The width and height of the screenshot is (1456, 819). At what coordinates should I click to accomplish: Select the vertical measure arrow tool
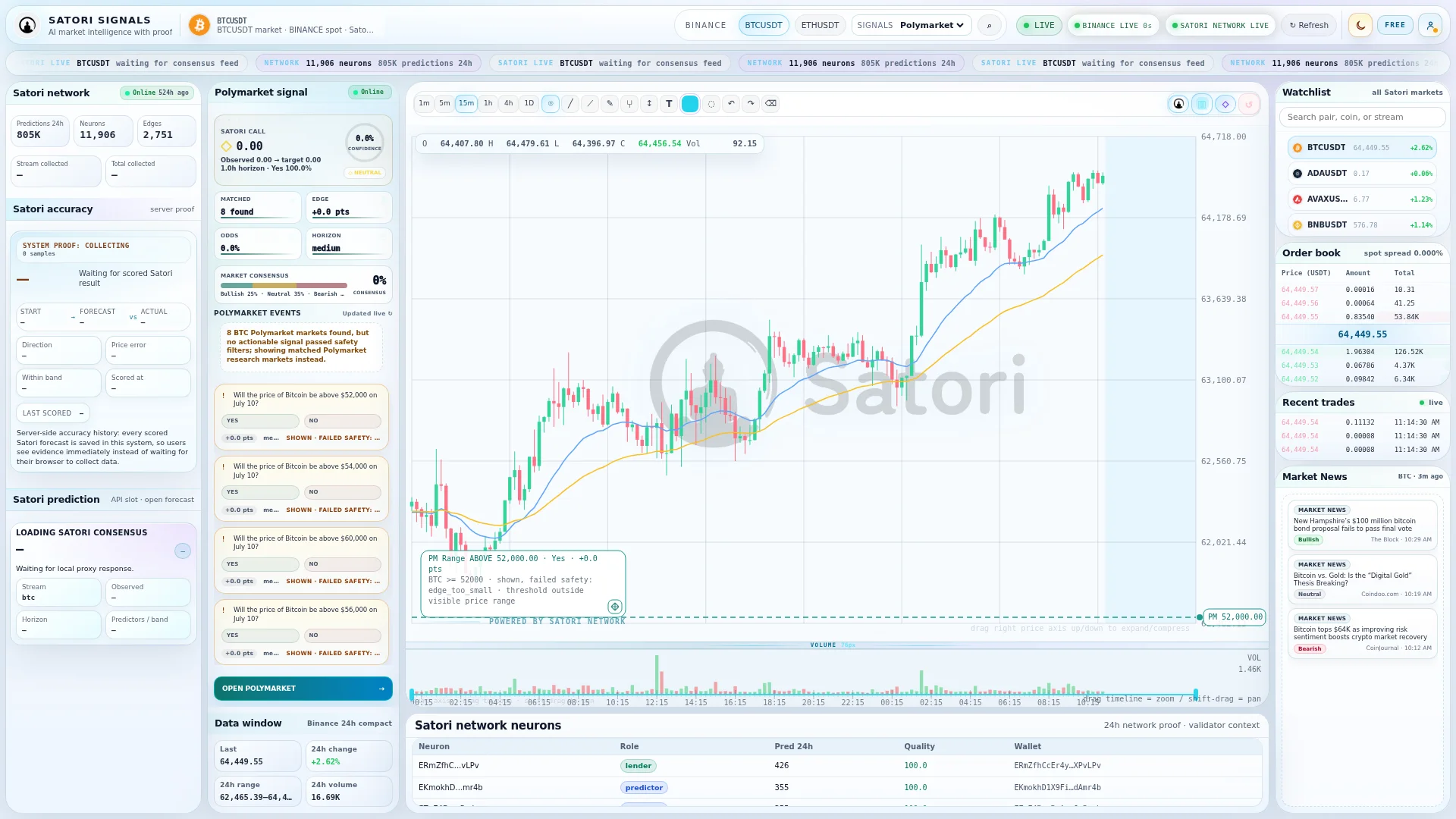[x=649, y=104]
